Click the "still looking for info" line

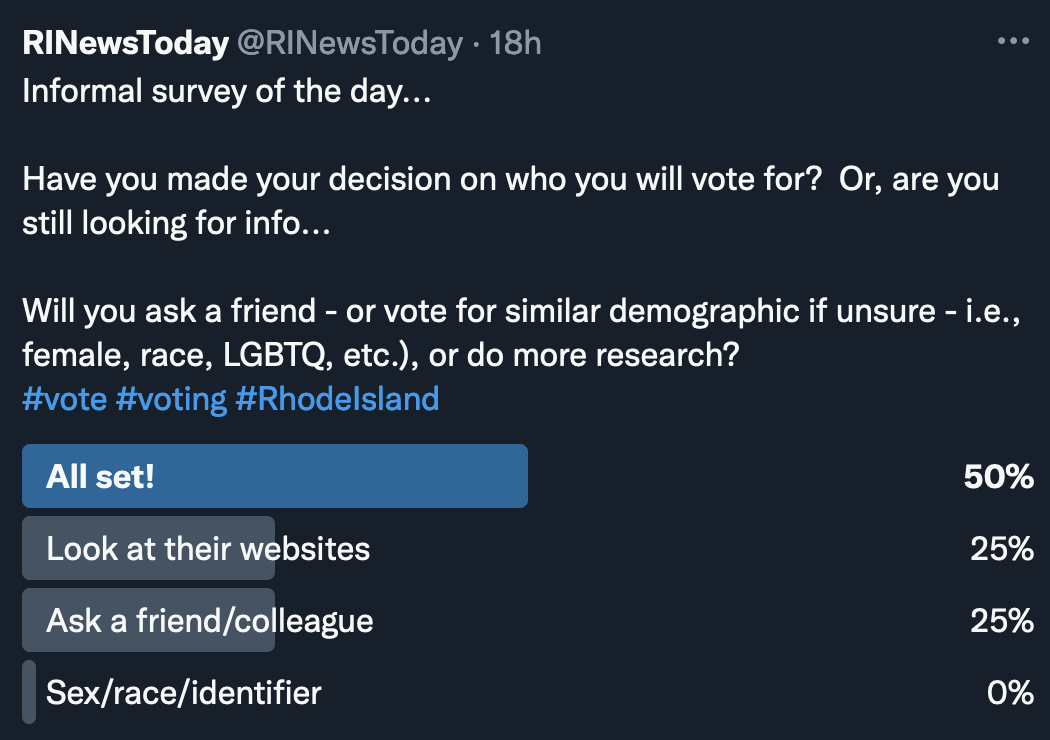(x=176, y=223)
